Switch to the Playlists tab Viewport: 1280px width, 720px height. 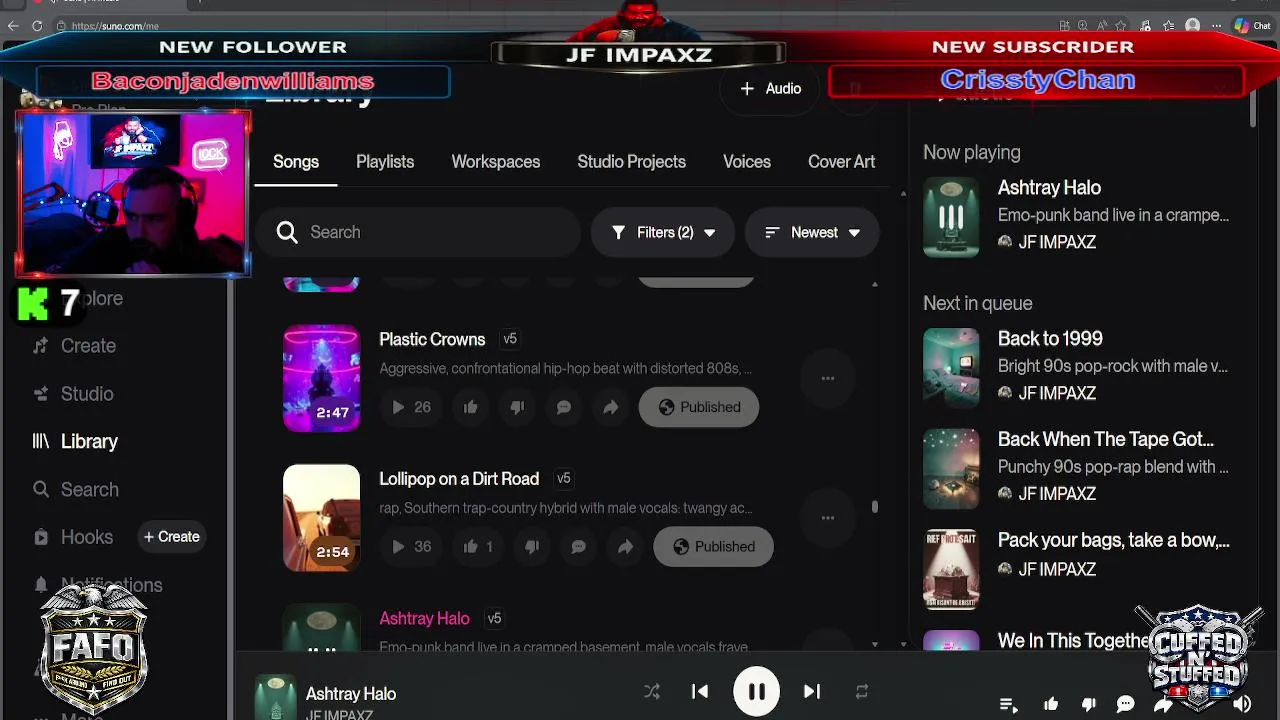(385, 162)
